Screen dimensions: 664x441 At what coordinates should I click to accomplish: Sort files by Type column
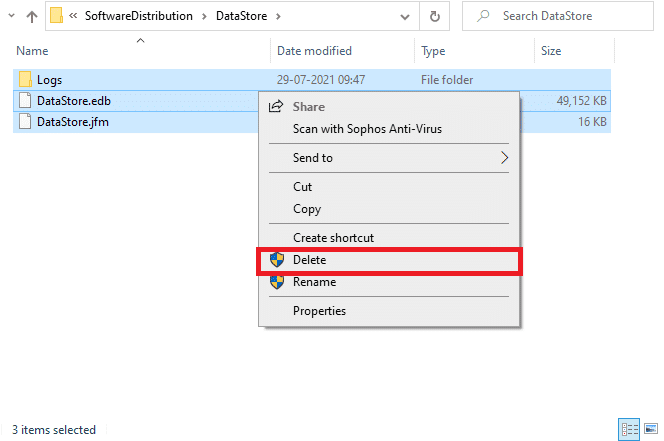point(433,51)
